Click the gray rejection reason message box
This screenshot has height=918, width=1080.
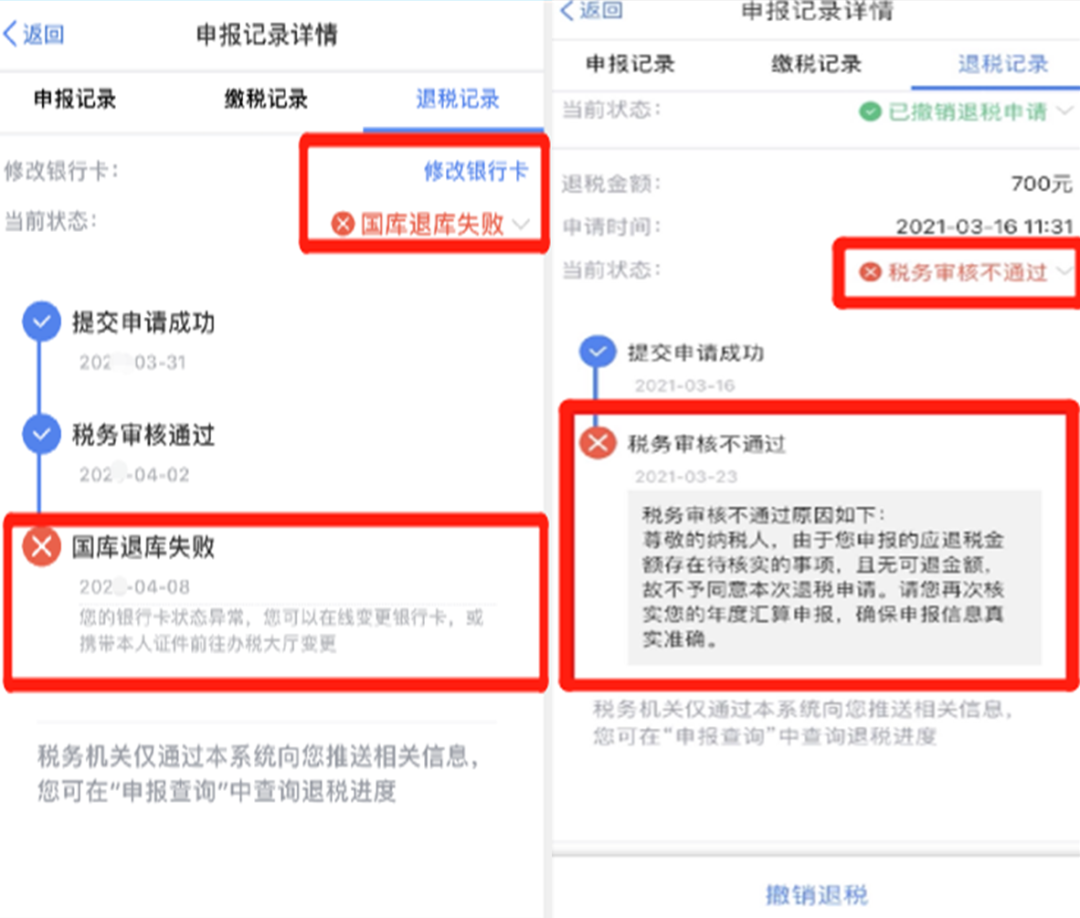[x=834, y=577]
